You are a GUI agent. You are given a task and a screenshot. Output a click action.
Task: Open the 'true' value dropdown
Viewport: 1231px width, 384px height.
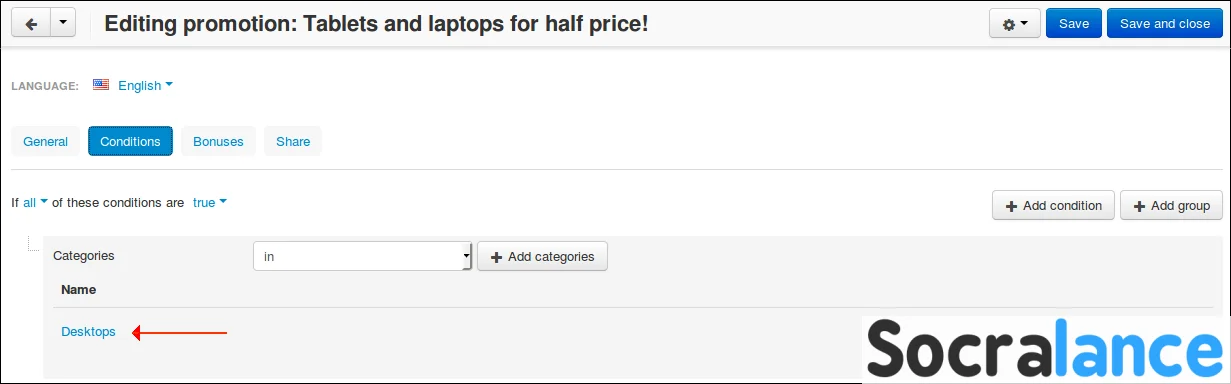(x=209, y=202)
